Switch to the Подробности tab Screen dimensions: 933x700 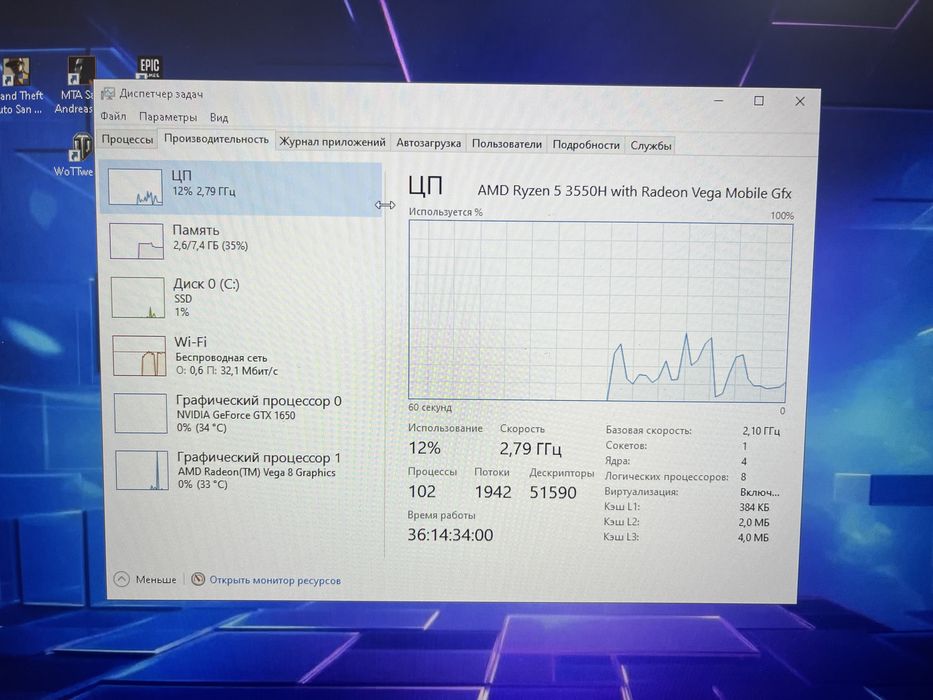[x=586, y=145]
